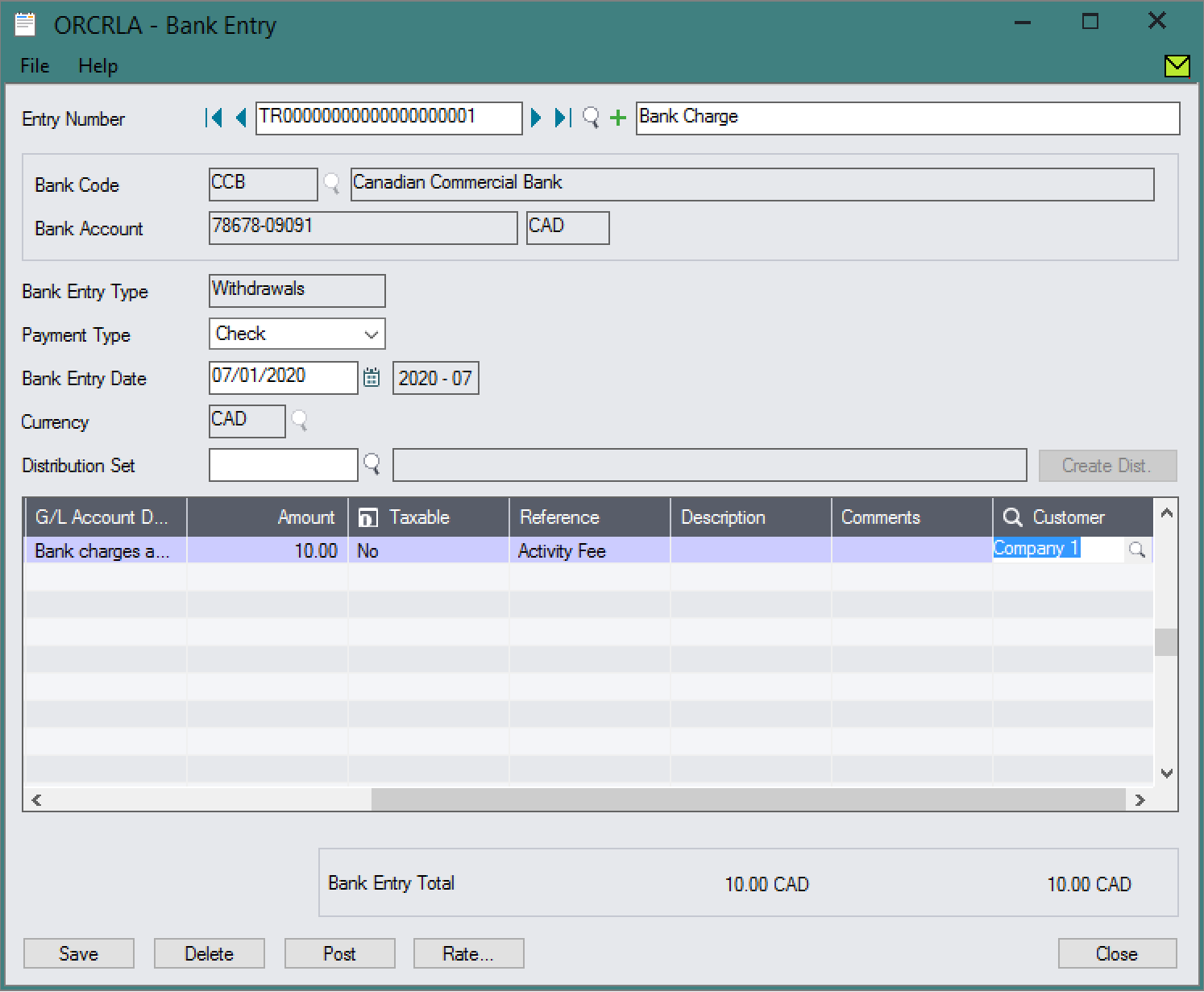Open Distribution Set finder magnifier
1204x992 pixels.
[372, 464]
